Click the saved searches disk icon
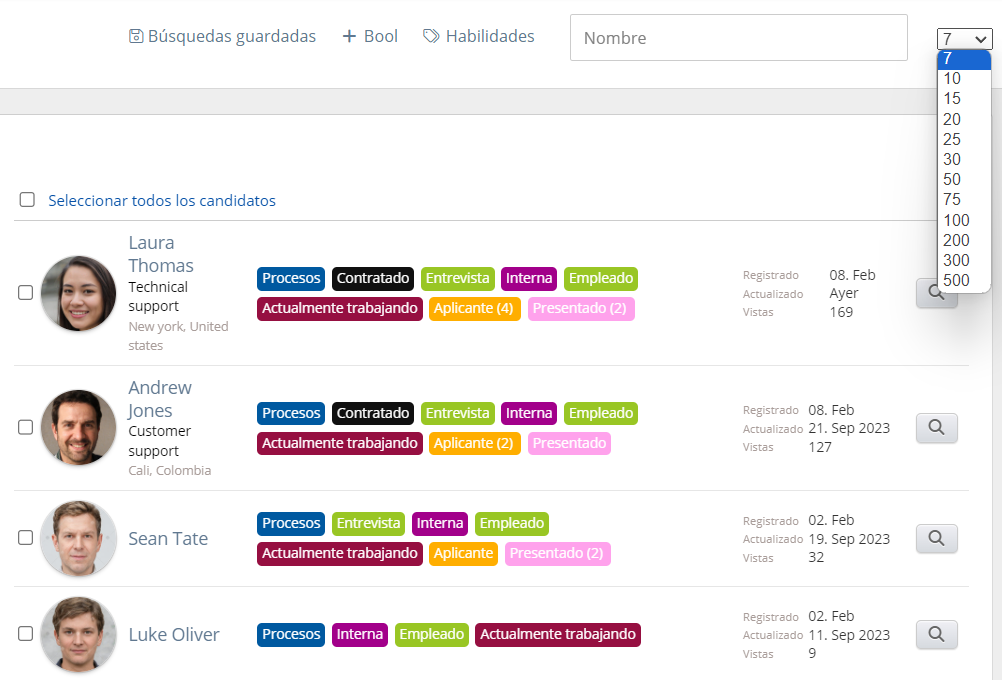 [136, 37]
